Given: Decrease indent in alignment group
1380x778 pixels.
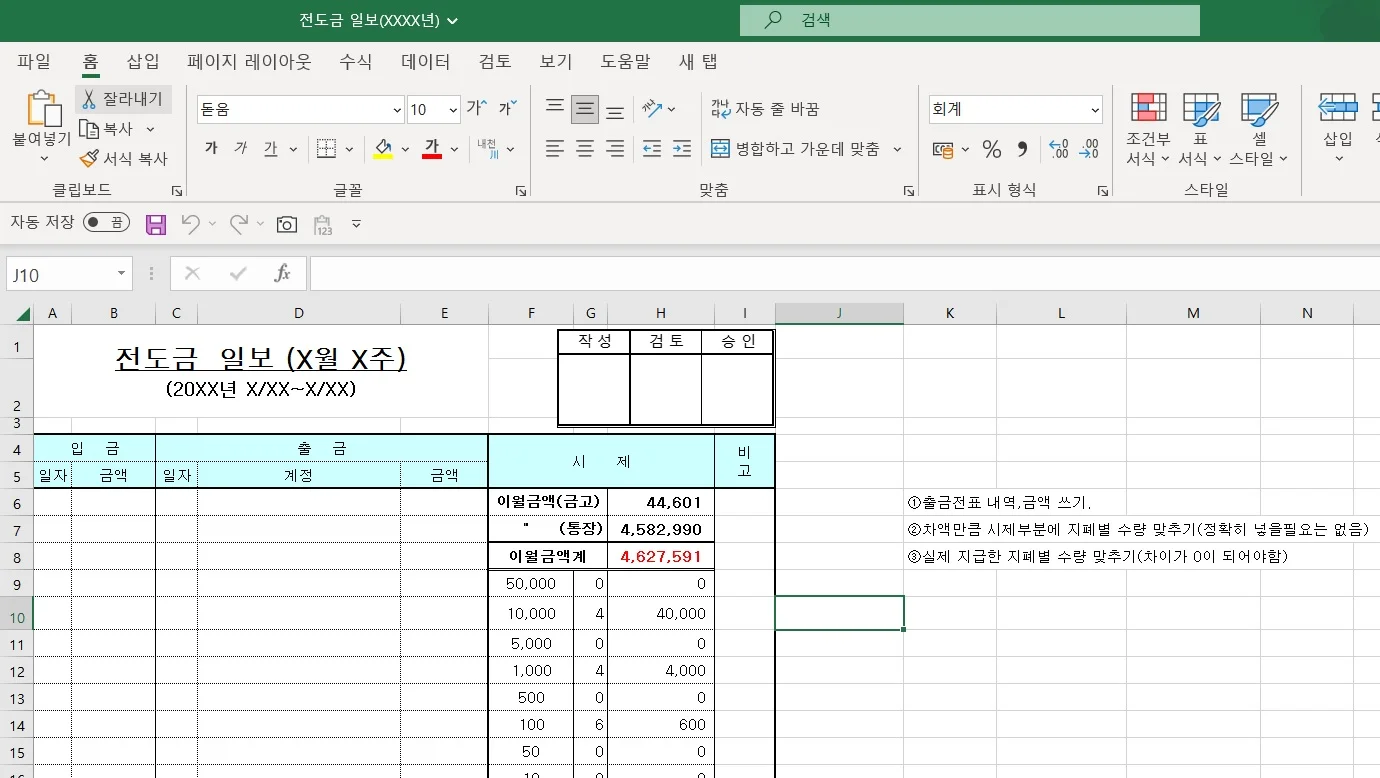Looking at the screenshot, I should click(652, 149).
